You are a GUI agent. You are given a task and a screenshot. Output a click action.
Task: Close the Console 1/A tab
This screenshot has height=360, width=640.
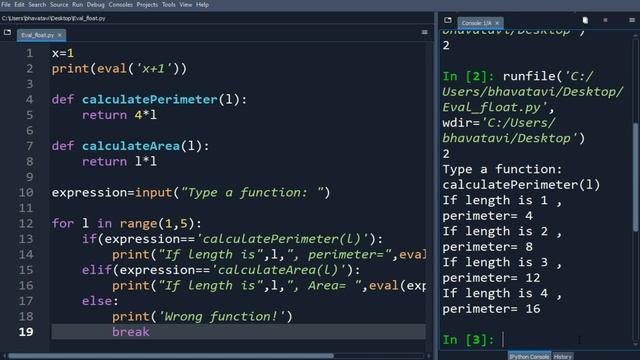[x=497, y=23]
